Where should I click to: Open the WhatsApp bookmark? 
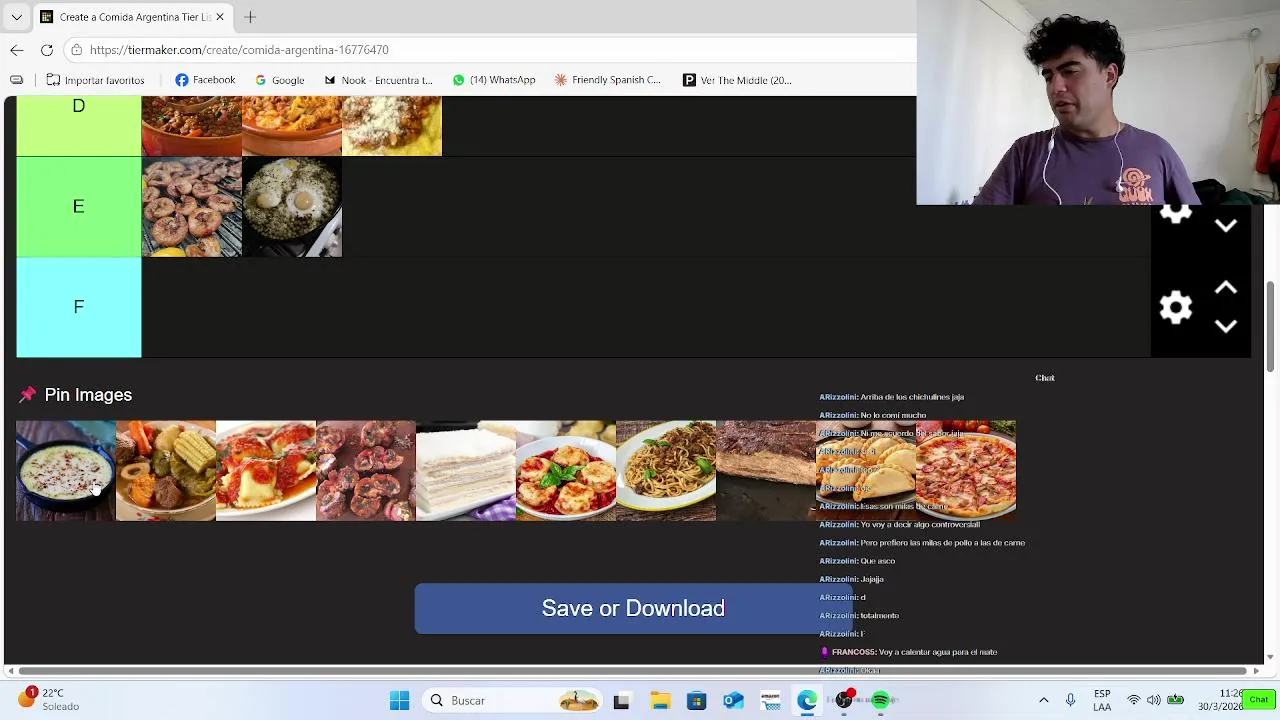click(x=494, y=80)
